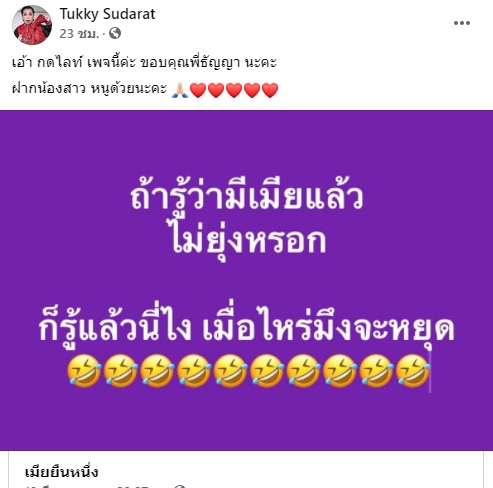The image size is (493, 488).
Task: Open the post options three-dots menu
Action: (462, 23)
